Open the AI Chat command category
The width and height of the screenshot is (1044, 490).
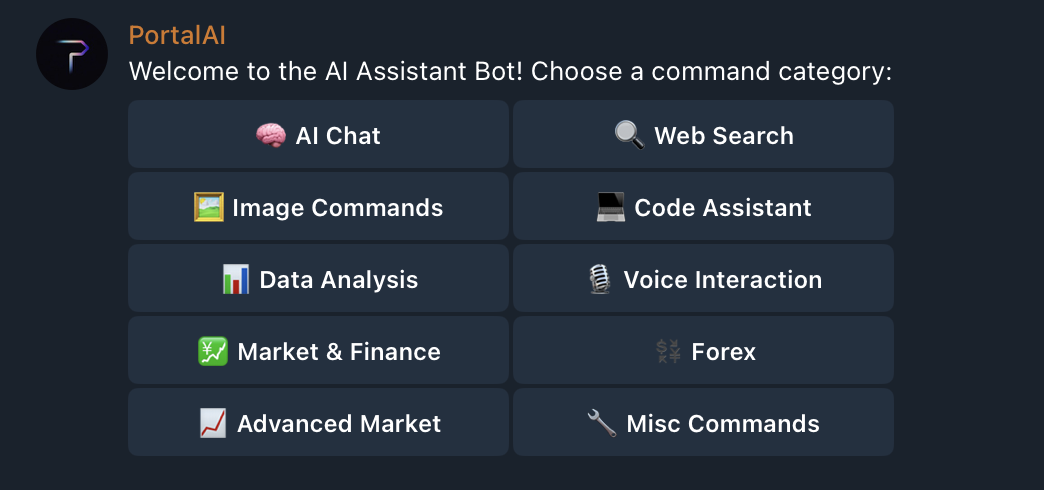[318, 134]
